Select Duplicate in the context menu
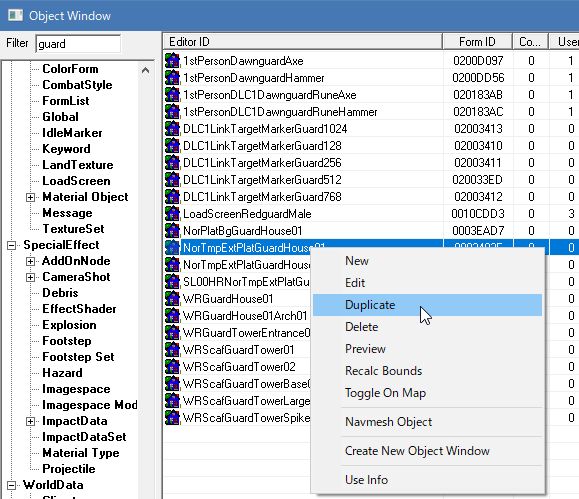This screenshot has height=499, width=579. pyautogui.click(x=427, y=305)
